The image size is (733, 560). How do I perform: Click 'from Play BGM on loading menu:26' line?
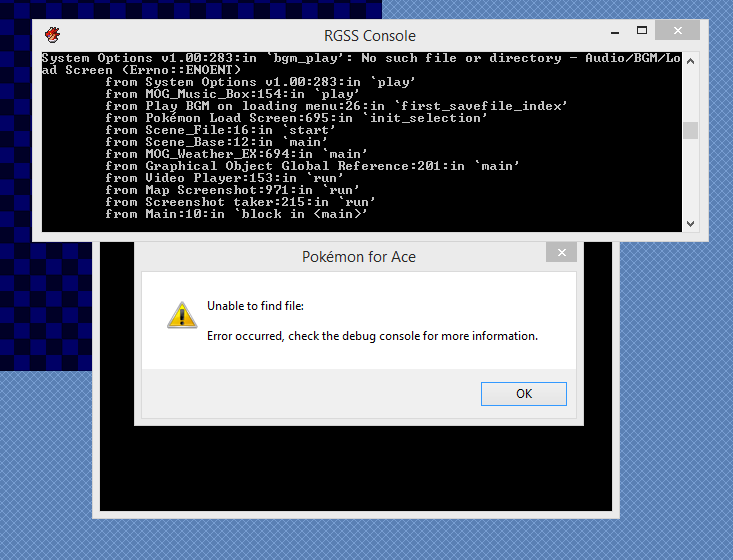336,106
